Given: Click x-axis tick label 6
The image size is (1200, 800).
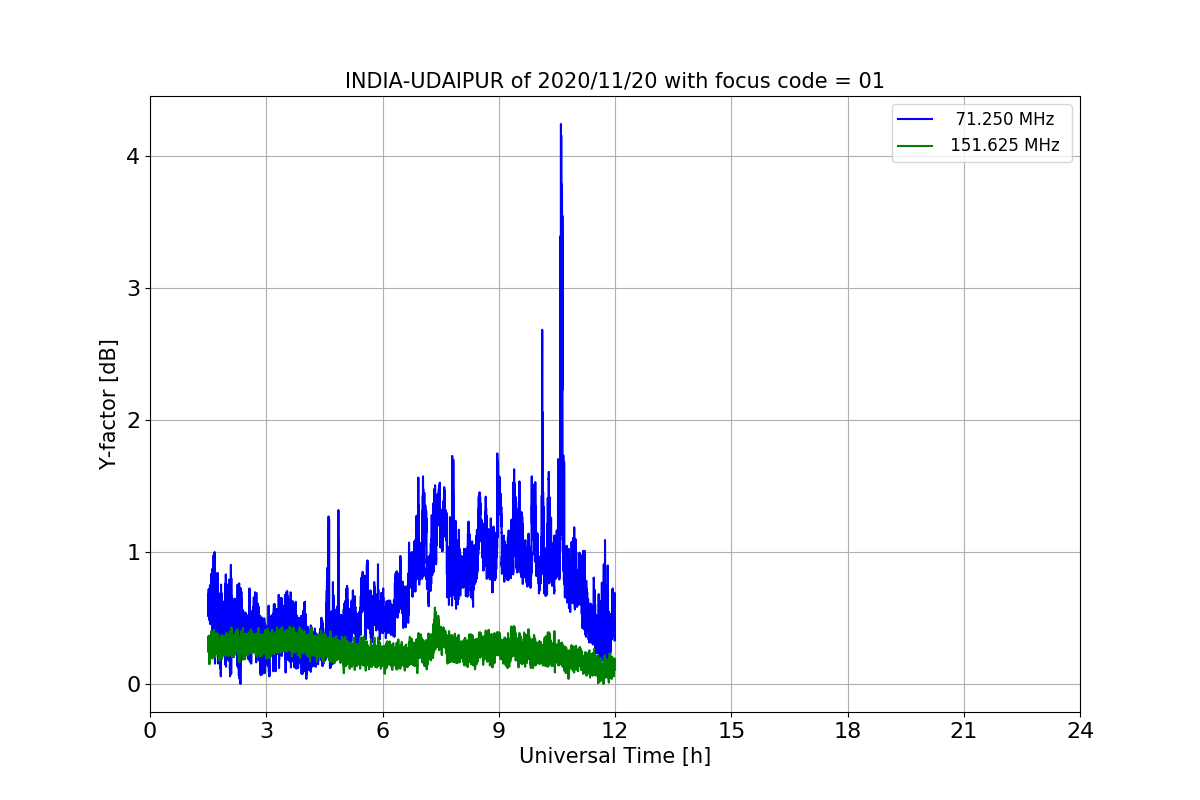Looking at the screenshot, I should pyautogui.click(x=383, y=731).
